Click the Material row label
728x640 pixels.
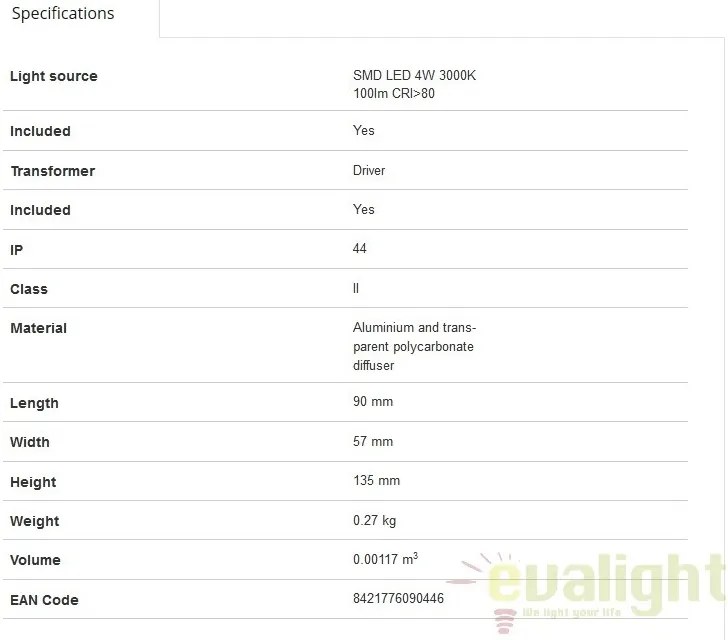click(39, 328)
